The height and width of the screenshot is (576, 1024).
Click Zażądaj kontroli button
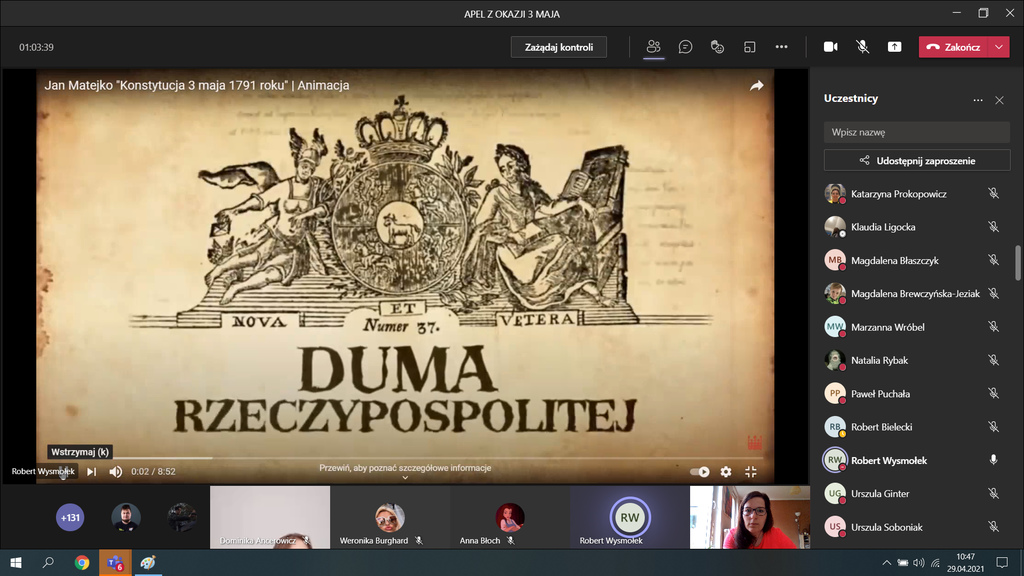click(558, 47)
